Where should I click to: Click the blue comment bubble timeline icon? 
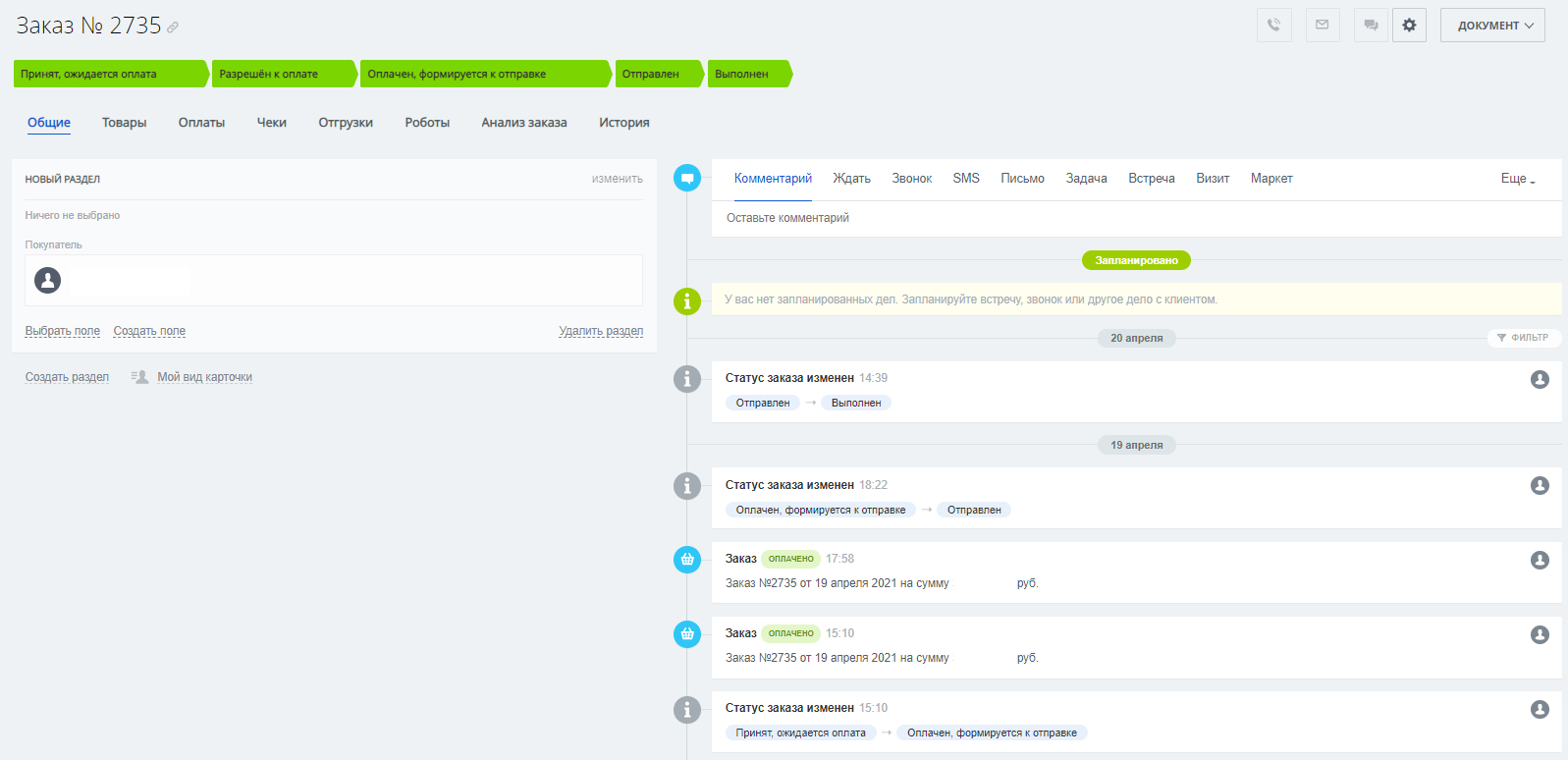point(687,178)
